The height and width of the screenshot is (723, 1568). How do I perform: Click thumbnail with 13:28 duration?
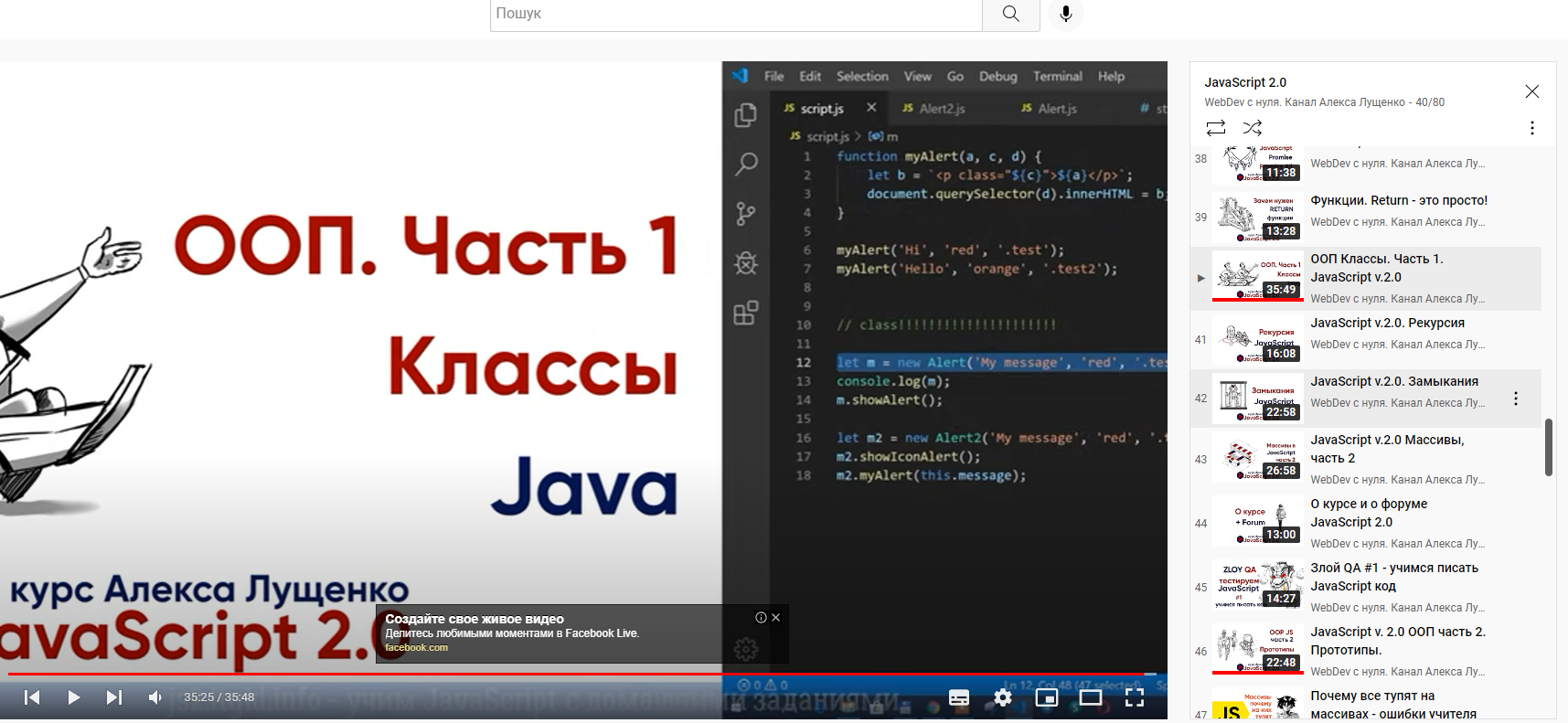(x=1258, y=217)
